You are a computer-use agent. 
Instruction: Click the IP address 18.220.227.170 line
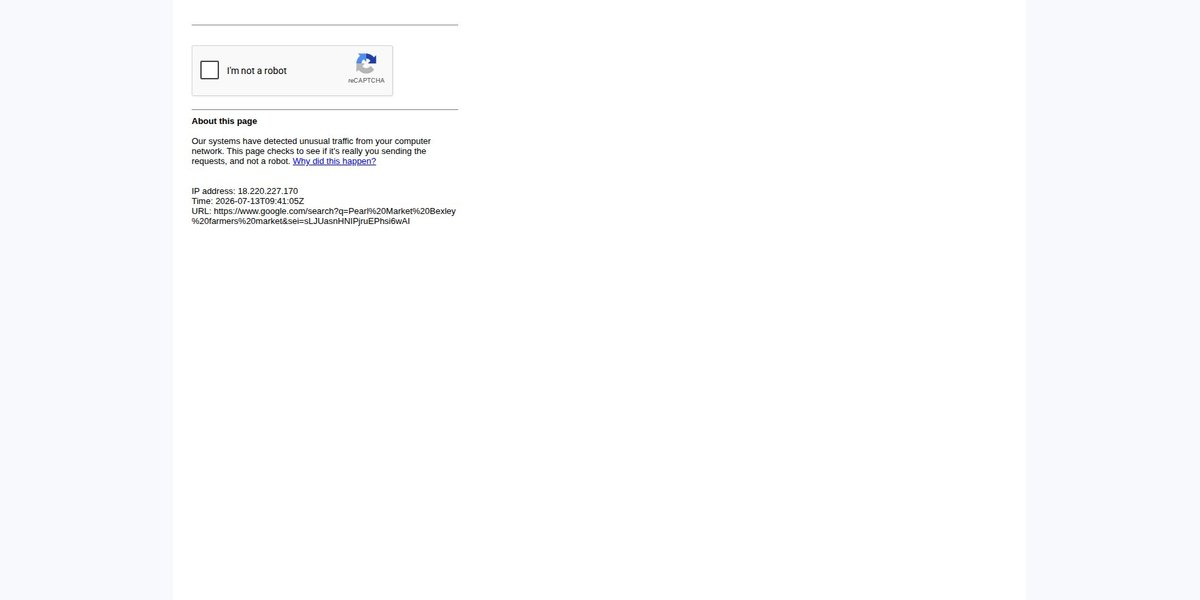[x=245, y=191]
